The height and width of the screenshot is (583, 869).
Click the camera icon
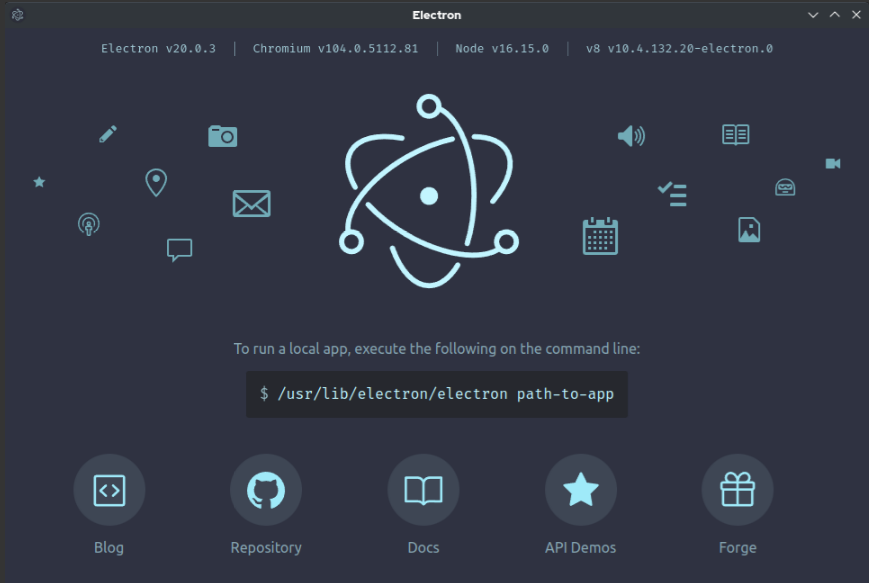tap(223, 136)
